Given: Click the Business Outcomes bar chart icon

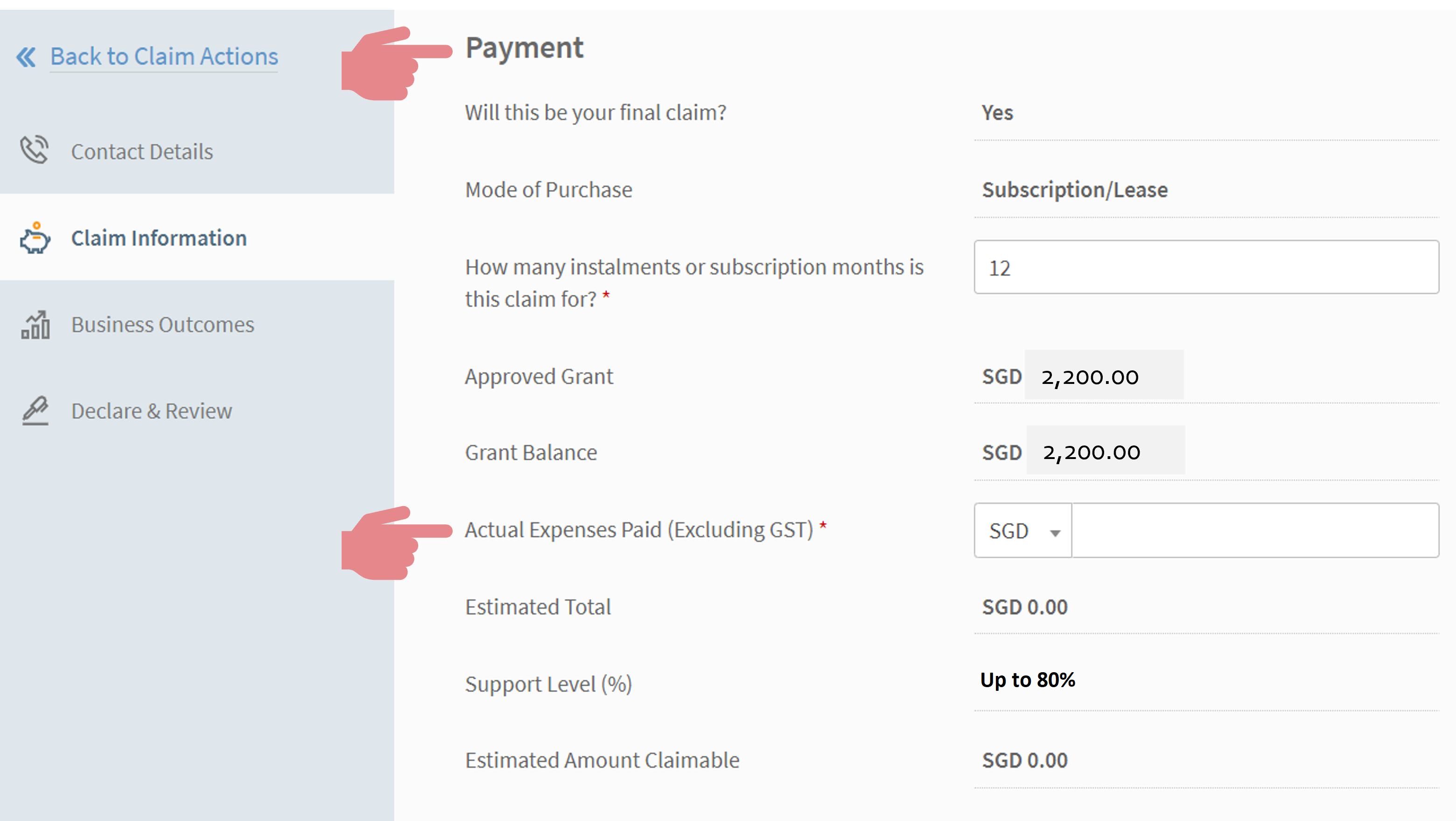Looking at the screenshot, I should click(35, 325).
